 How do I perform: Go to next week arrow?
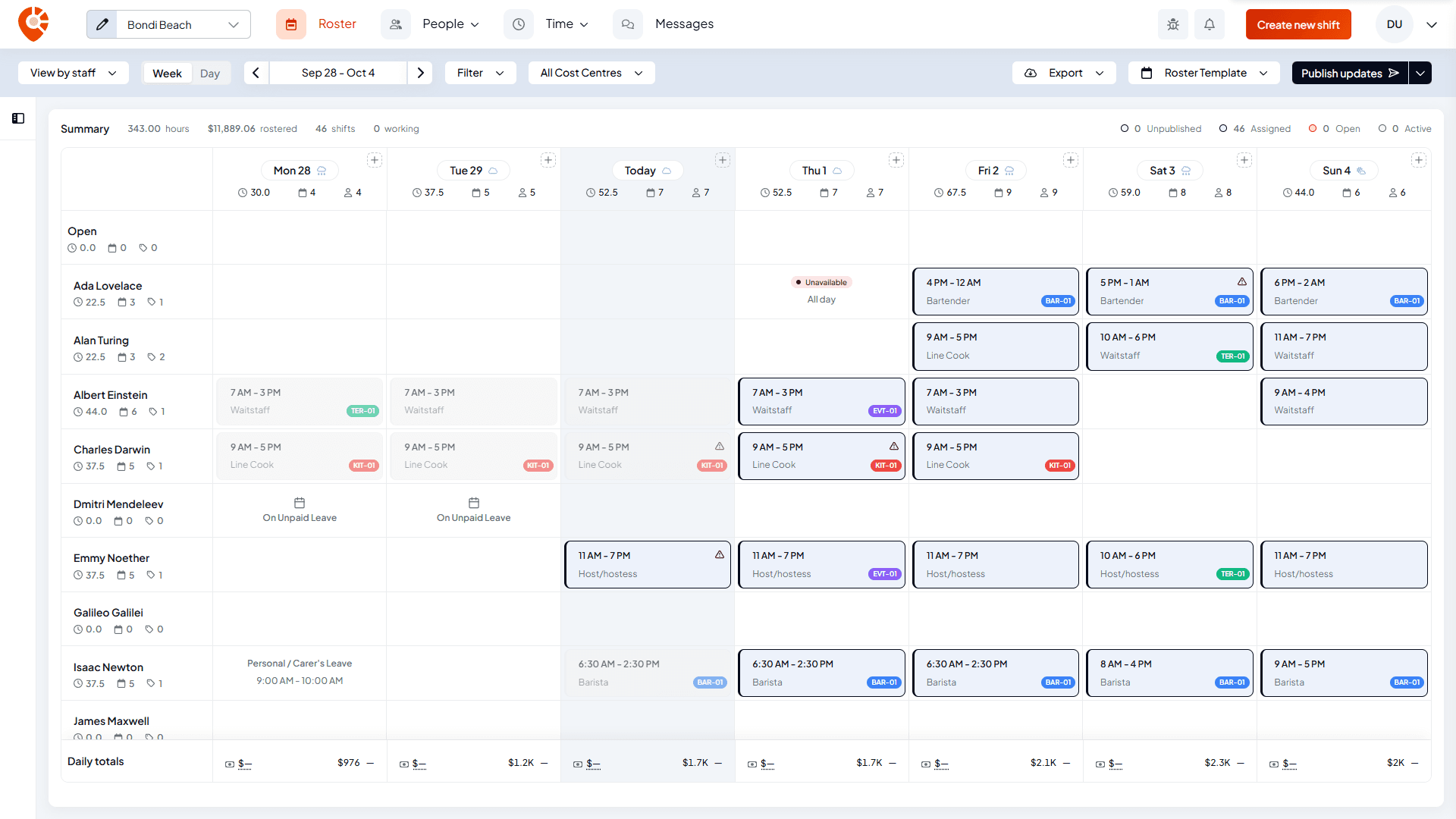(420, 73)
